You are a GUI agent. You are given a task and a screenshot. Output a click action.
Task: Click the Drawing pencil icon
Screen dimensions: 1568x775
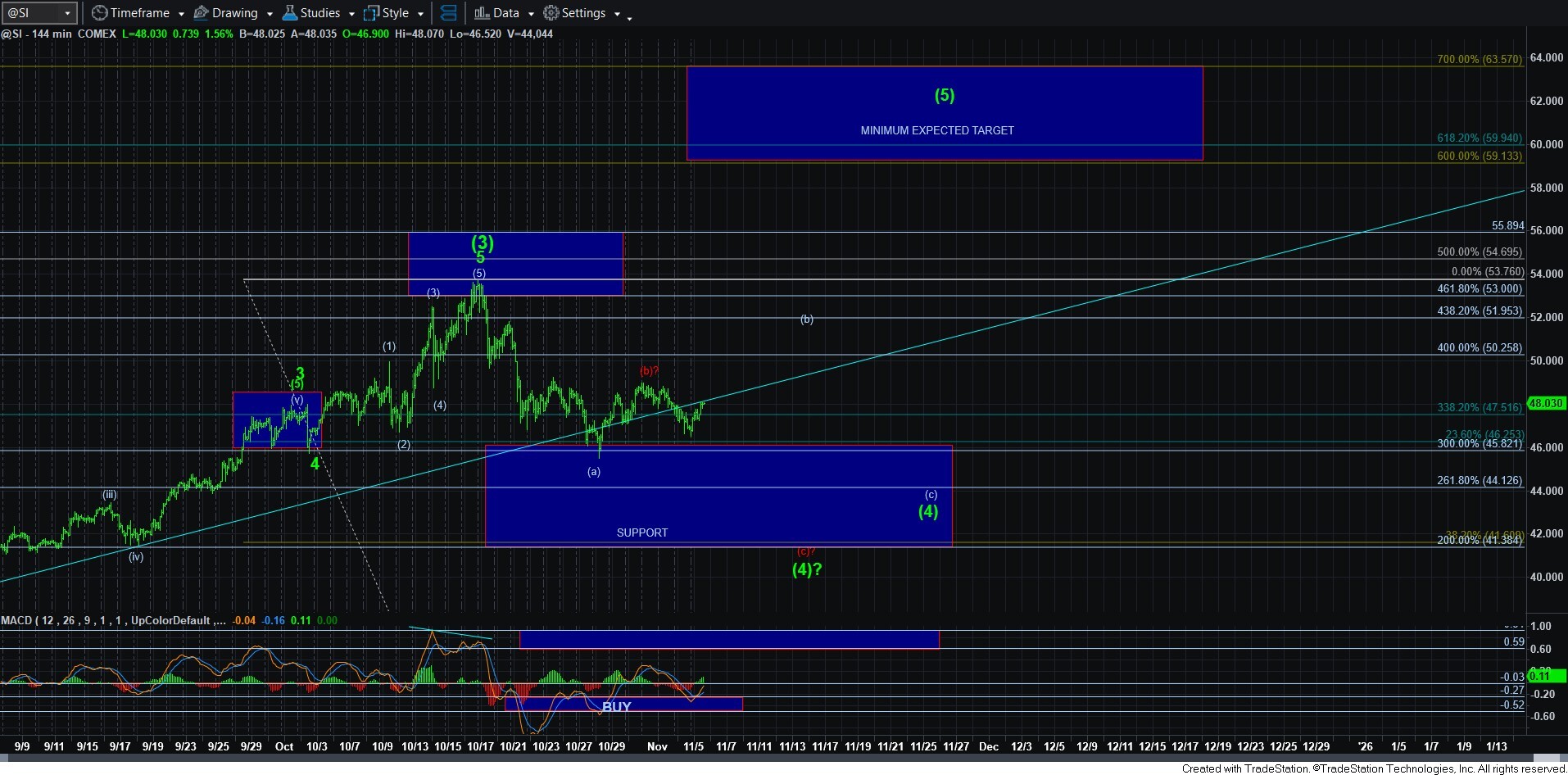point(201,13)
